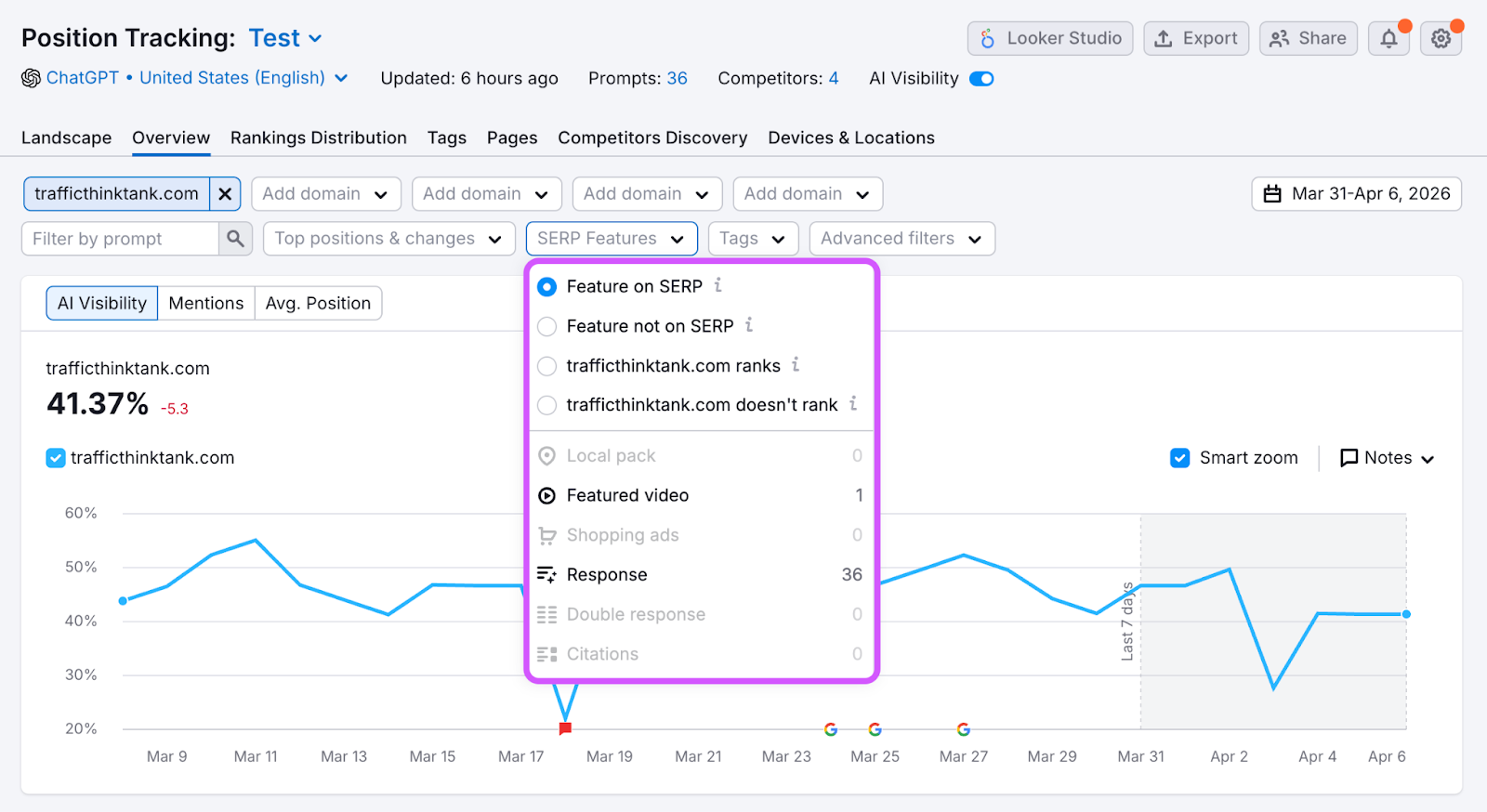Disable the AI Visibility toggle switch
The image size is (1487, 812).
point(981,79)
